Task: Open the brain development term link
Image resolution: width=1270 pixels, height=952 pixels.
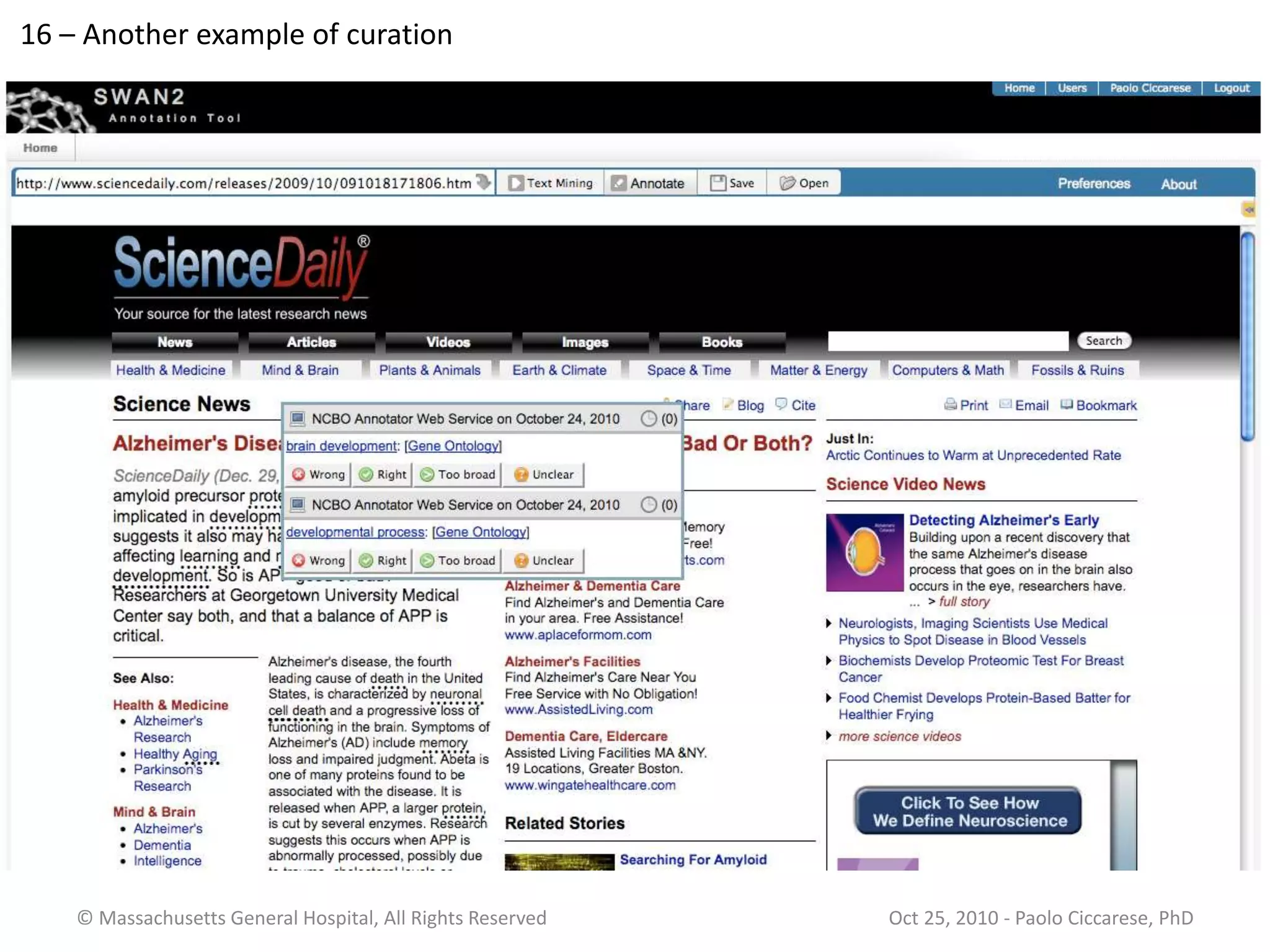Action: (341, 446)
